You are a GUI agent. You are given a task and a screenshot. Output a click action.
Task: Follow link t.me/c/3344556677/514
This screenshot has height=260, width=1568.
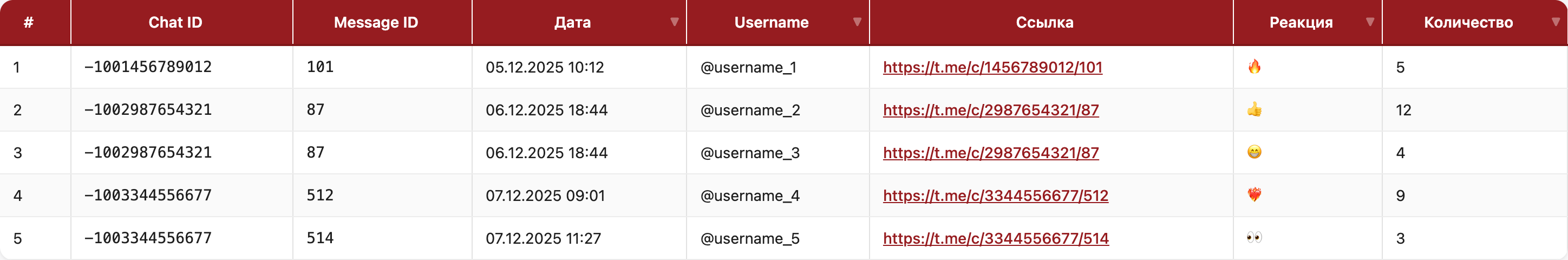point(995,238)
